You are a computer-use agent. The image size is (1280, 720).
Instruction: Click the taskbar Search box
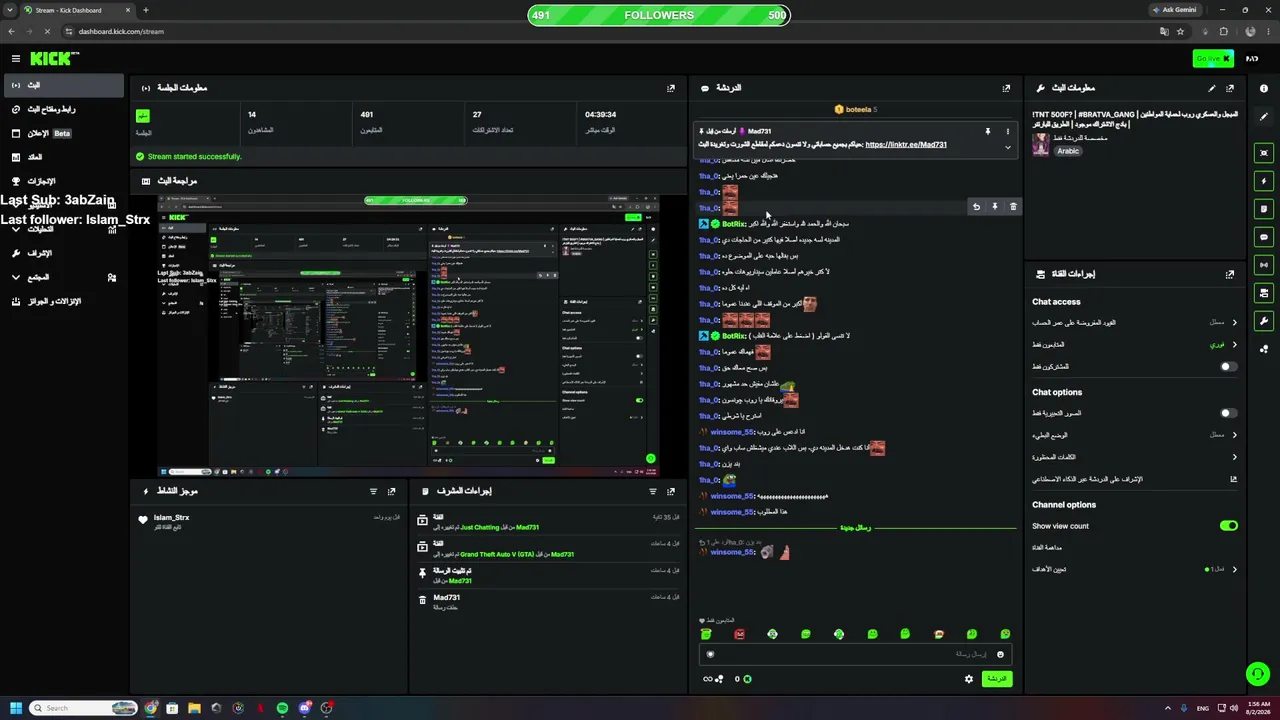pyautogui.click(x=83, y=708)
